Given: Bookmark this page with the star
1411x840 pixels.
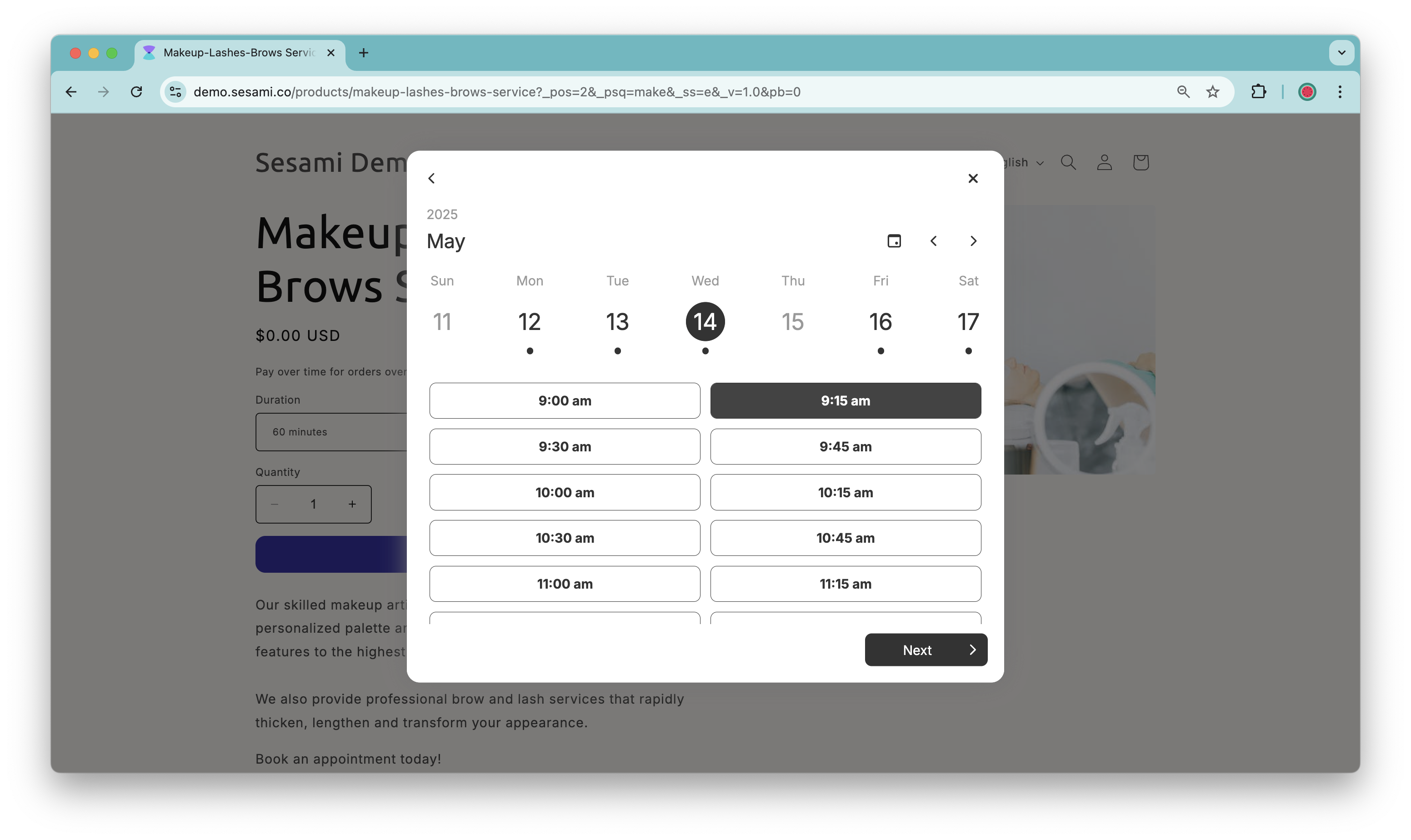Looking at the screenshot, I should pos(1212,92).
